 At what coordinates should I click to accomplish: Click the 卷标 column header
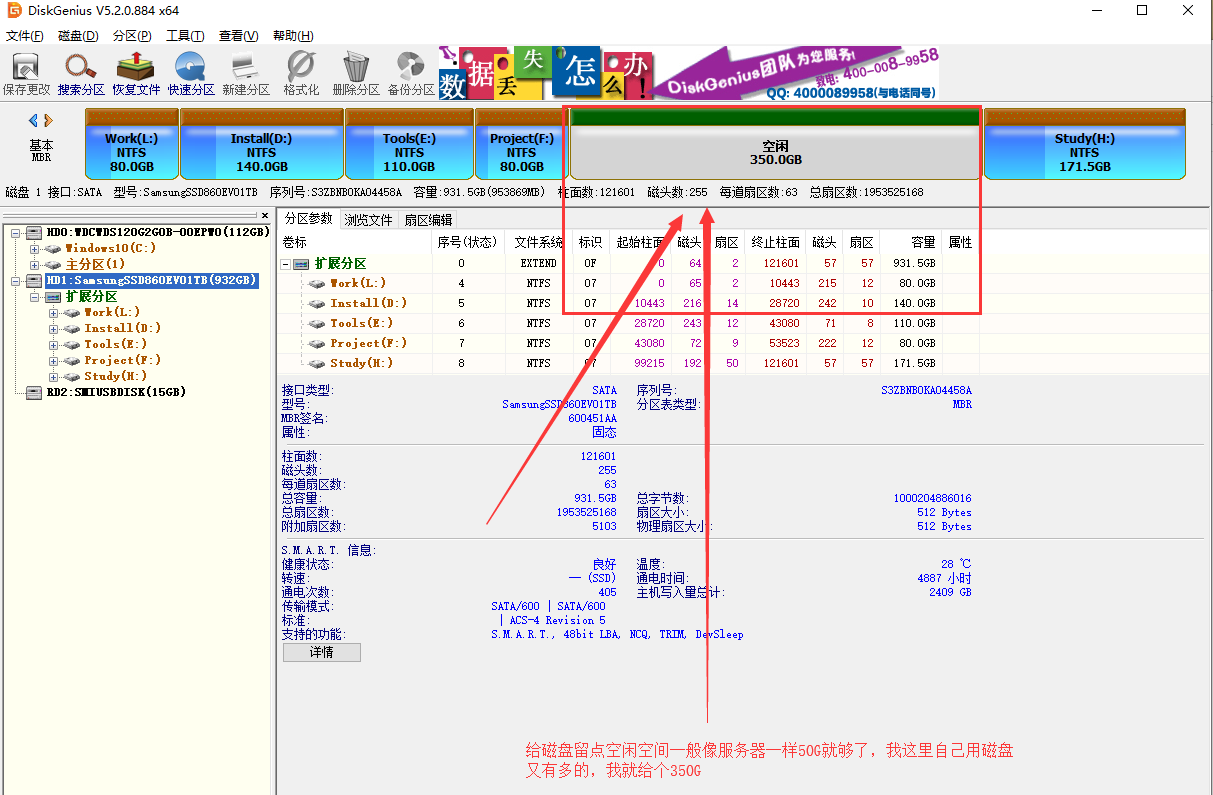355,242
